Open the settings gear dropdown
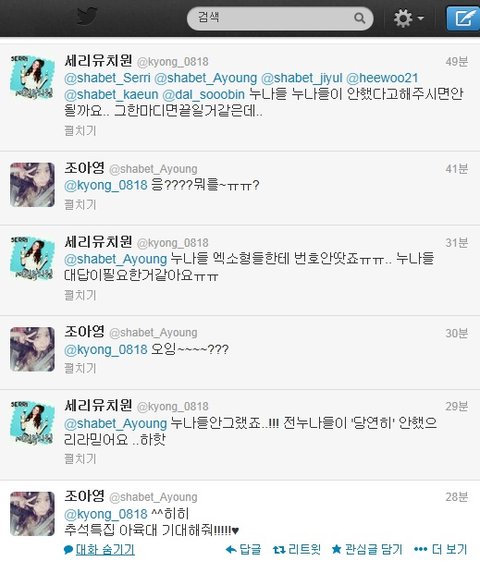Screen dimensions: 480x561 coord(408,18)
